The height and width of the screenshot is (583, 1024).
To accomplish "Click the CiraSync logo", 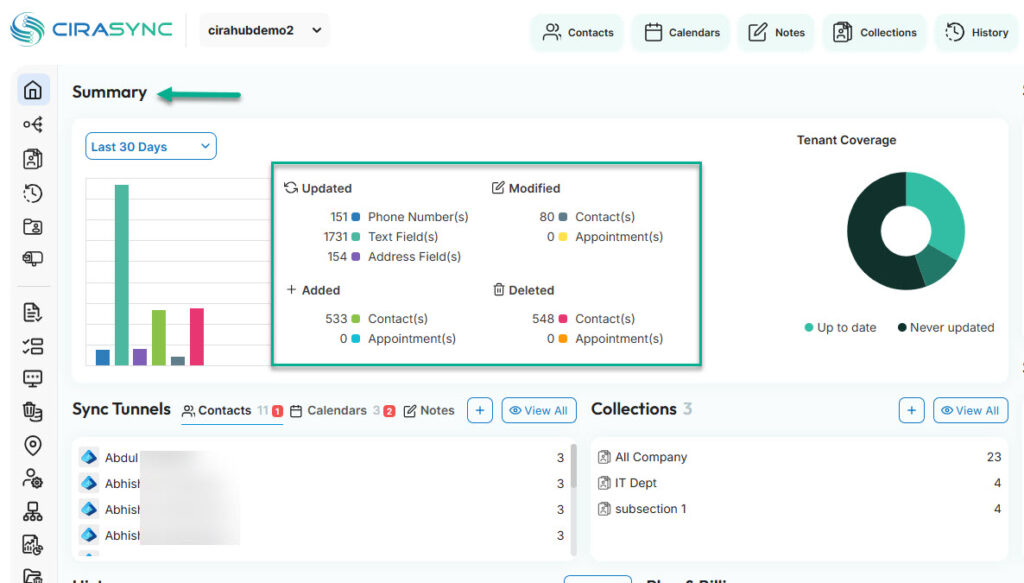I will [x=90, y=30].
